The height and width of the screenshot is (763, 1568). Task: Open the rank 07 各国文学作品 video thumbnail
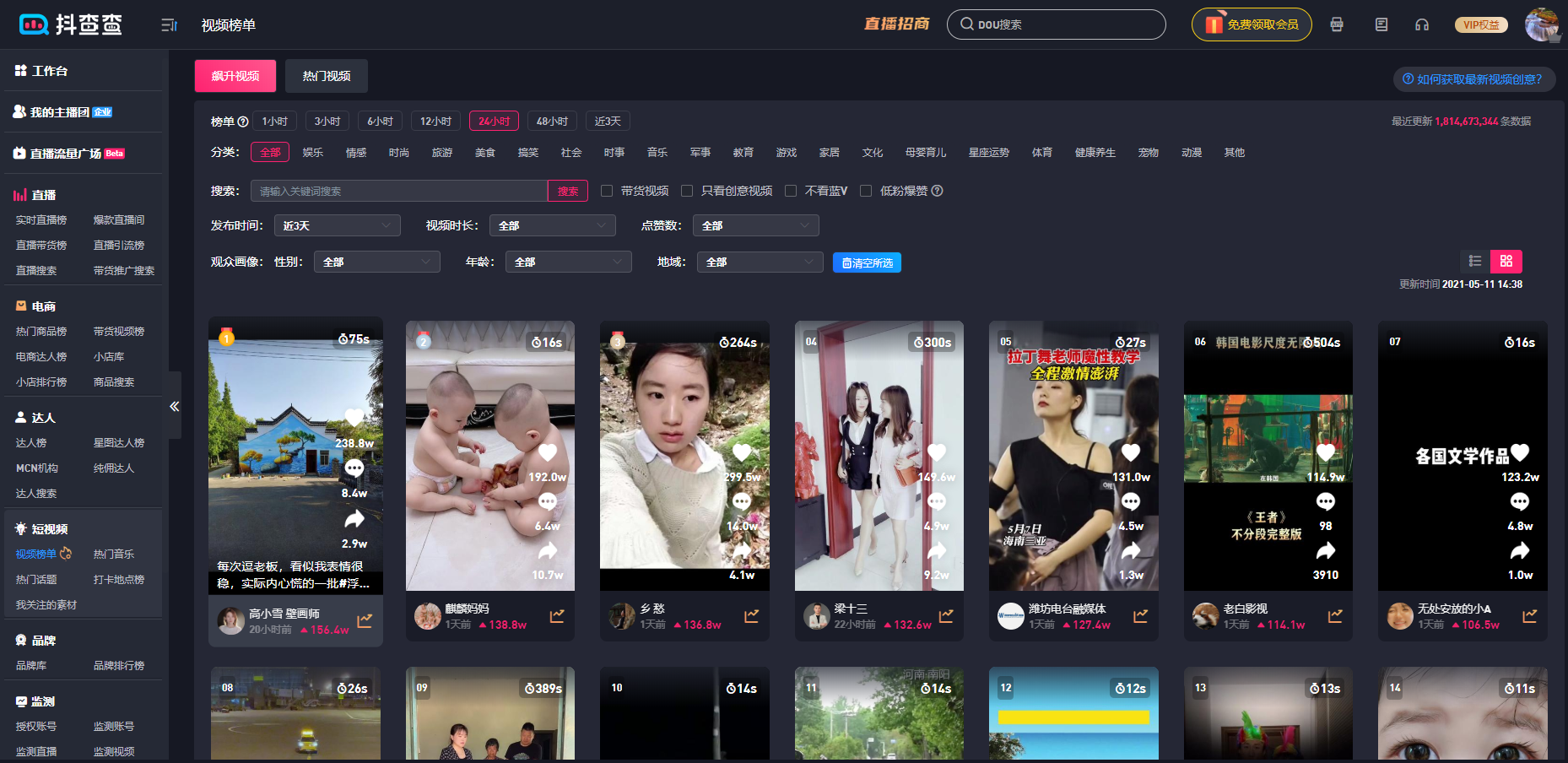pos(1463,456)
